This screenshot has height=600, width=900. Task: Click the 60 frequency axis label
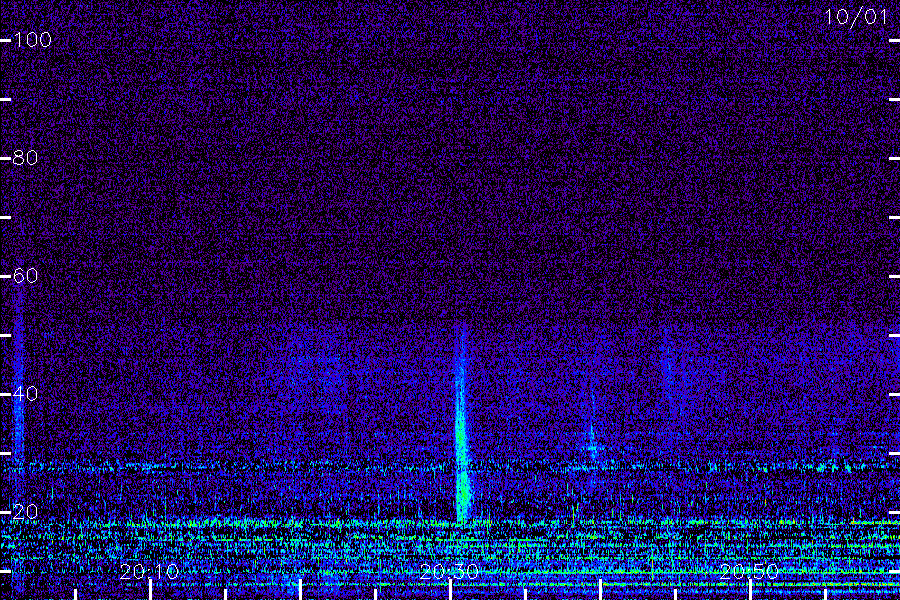[x=25, y=276]
